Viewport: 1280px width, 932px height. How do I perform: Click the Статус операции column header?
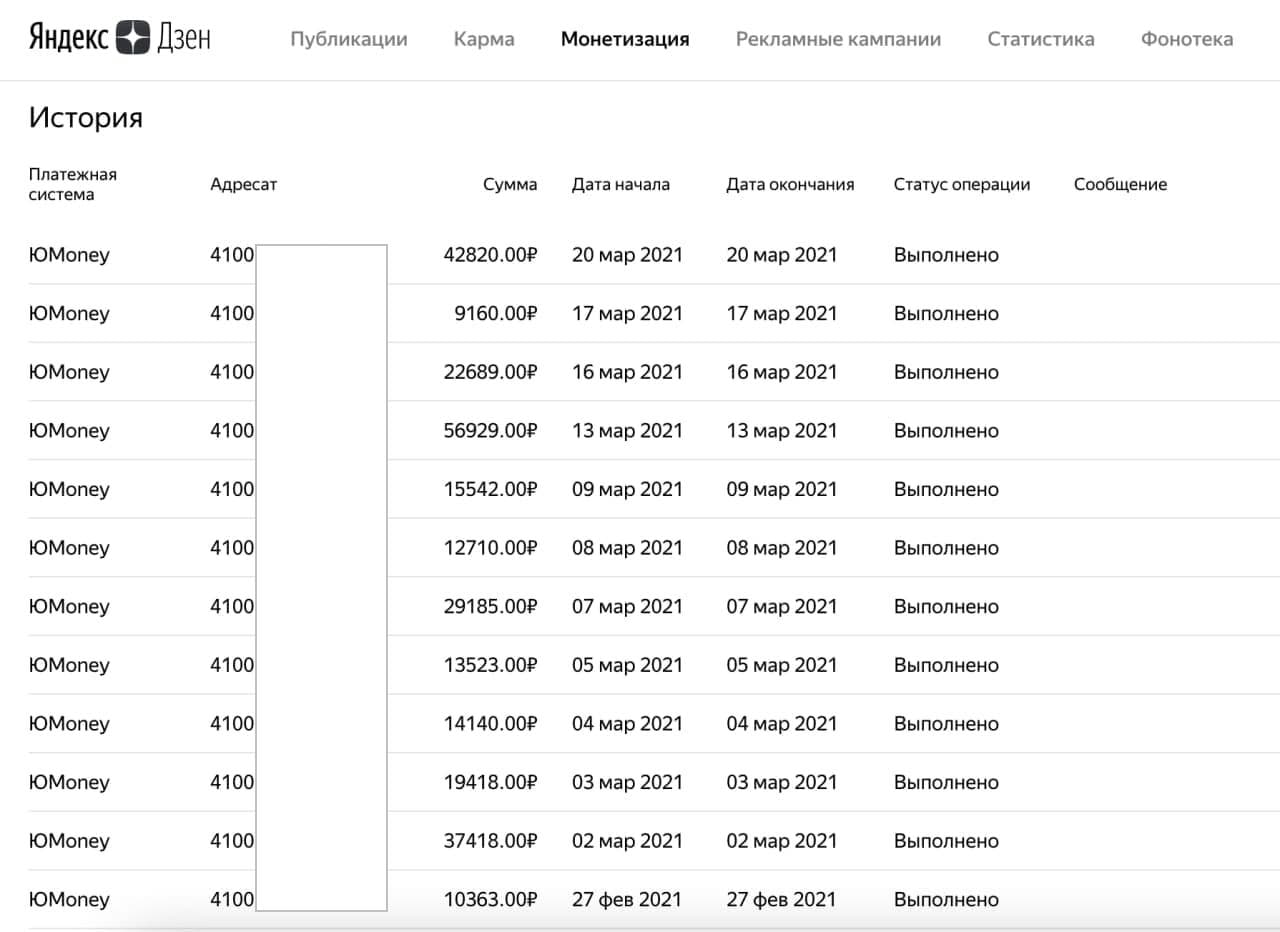point(962,184)
